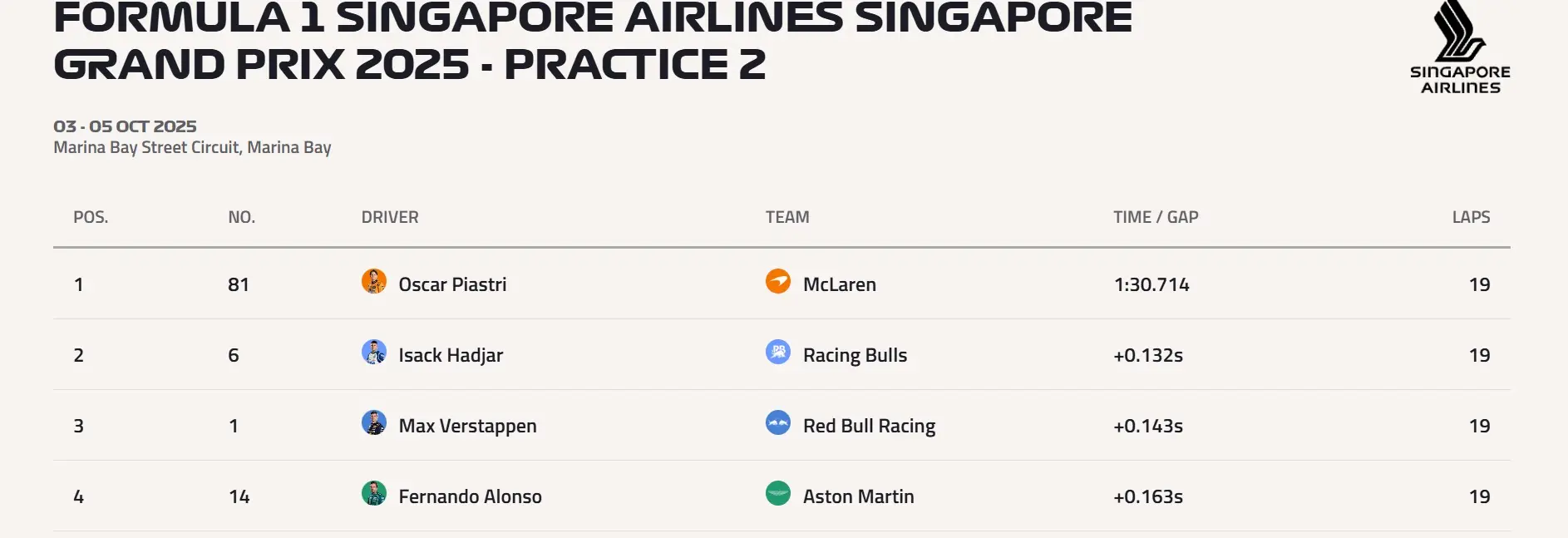The image size is (1568, 538).
Task: Click the Aston Martin team logo
Action: 778,493
